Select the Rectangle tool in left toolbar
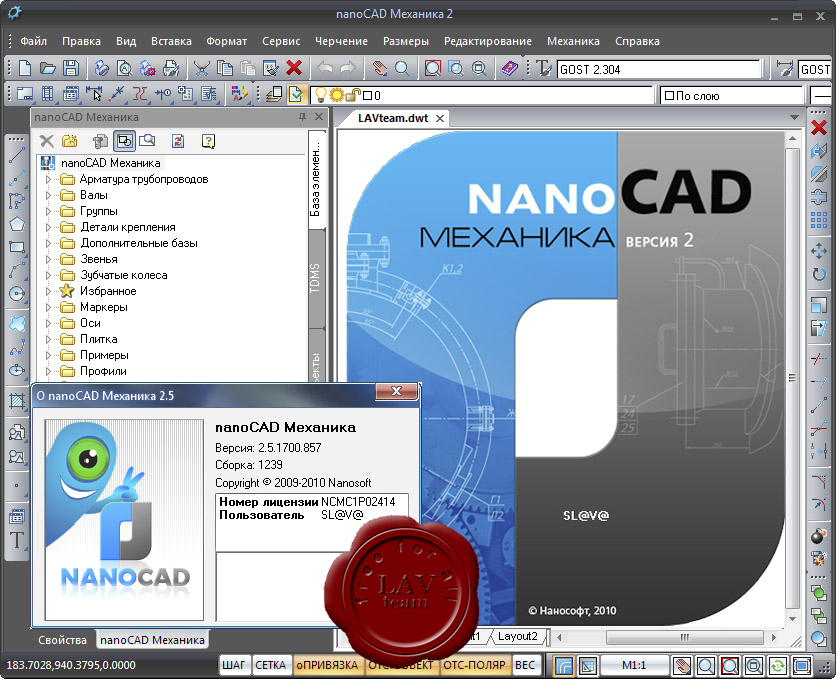 click(x=17, y=247)
